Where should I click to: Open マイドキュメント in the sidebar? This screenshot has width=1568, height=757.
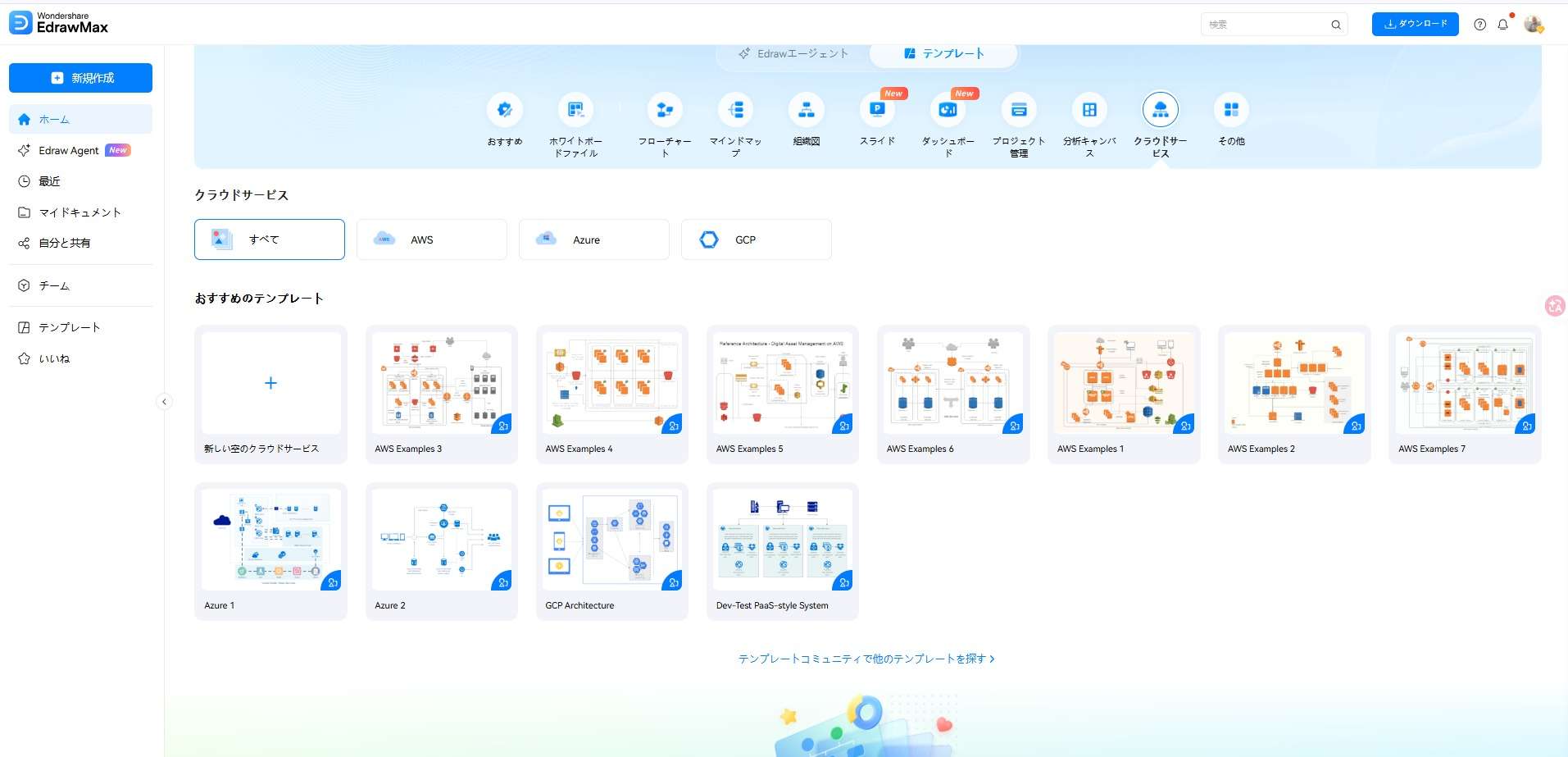[x=79, y=212]
